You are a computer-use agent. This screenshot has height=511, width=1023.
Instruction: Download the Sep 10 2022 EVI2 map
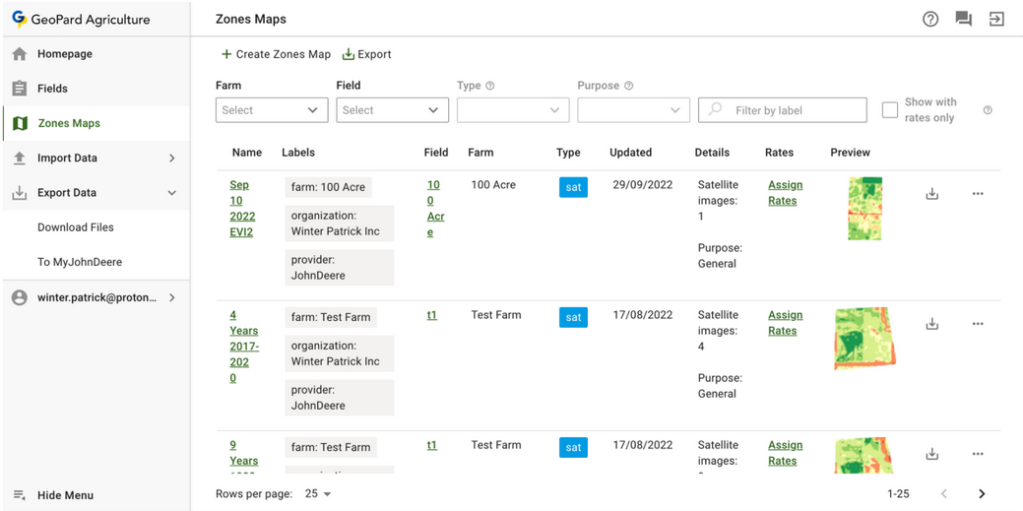point(932,194)
